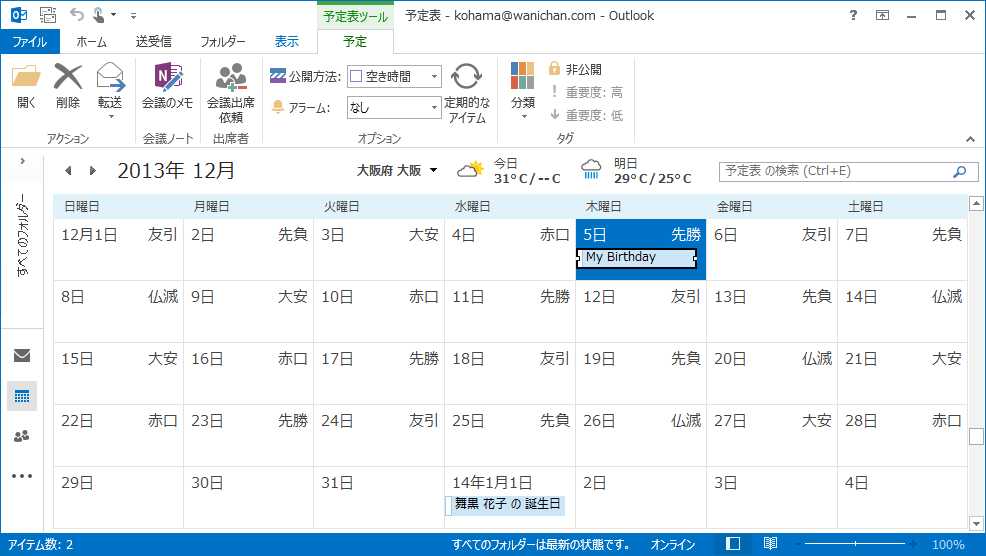This screenshot has height=556, width=986.
Task: Zoom in with plus button
Action: point(912,543)
